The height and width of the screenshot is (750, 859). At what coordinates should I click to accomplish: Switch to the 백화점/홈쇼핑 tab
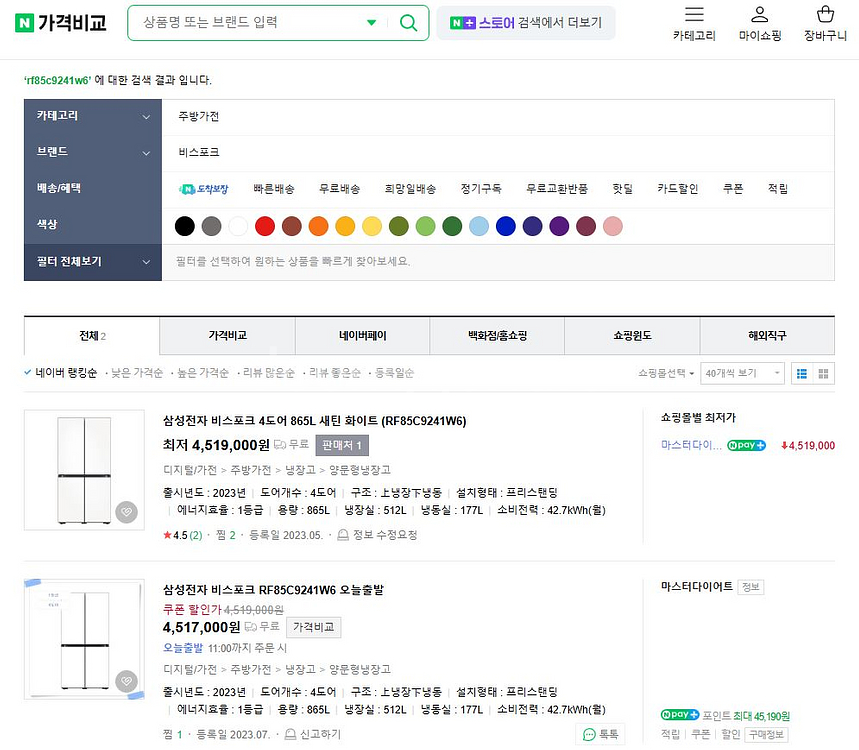tap(497, 336)
